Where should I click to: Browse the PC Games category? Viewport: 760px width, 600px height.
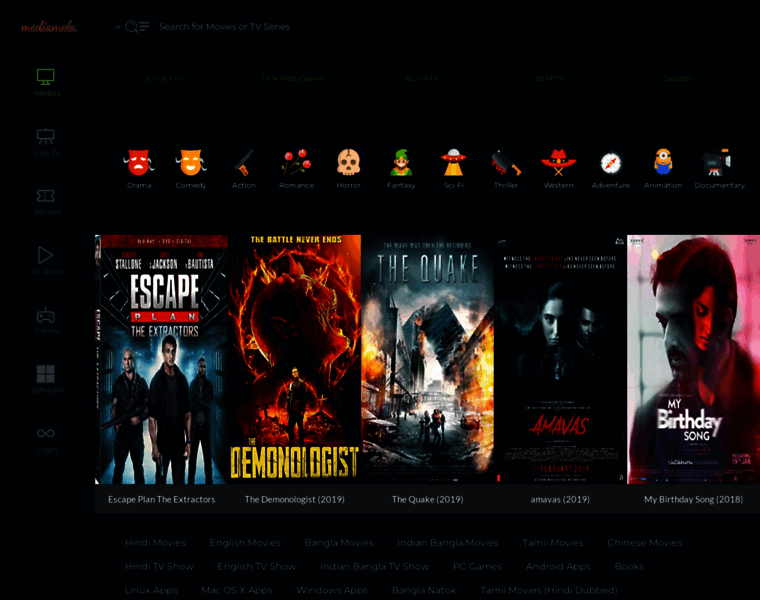[x=477, y=567]
